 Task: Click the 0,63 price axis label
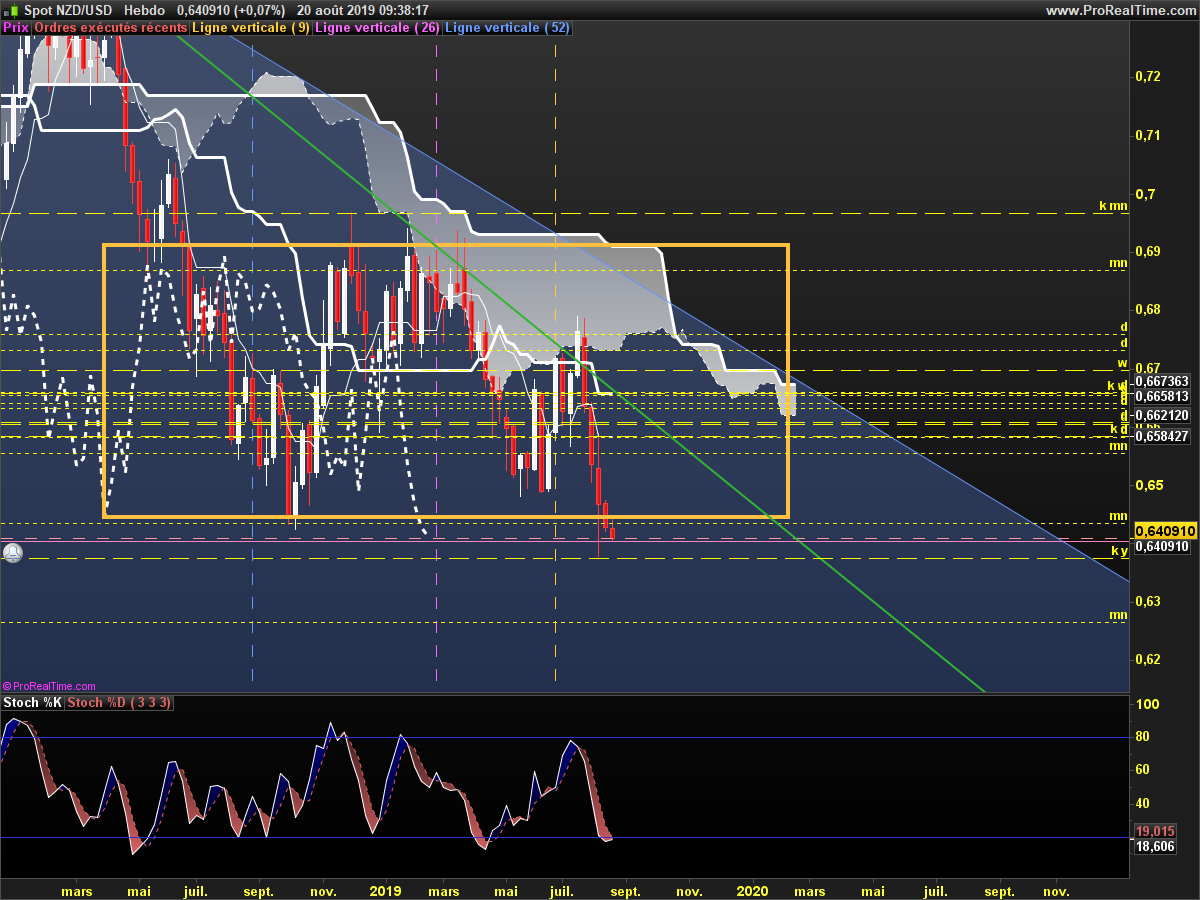pyautogui.click(x=1149, y=601)
